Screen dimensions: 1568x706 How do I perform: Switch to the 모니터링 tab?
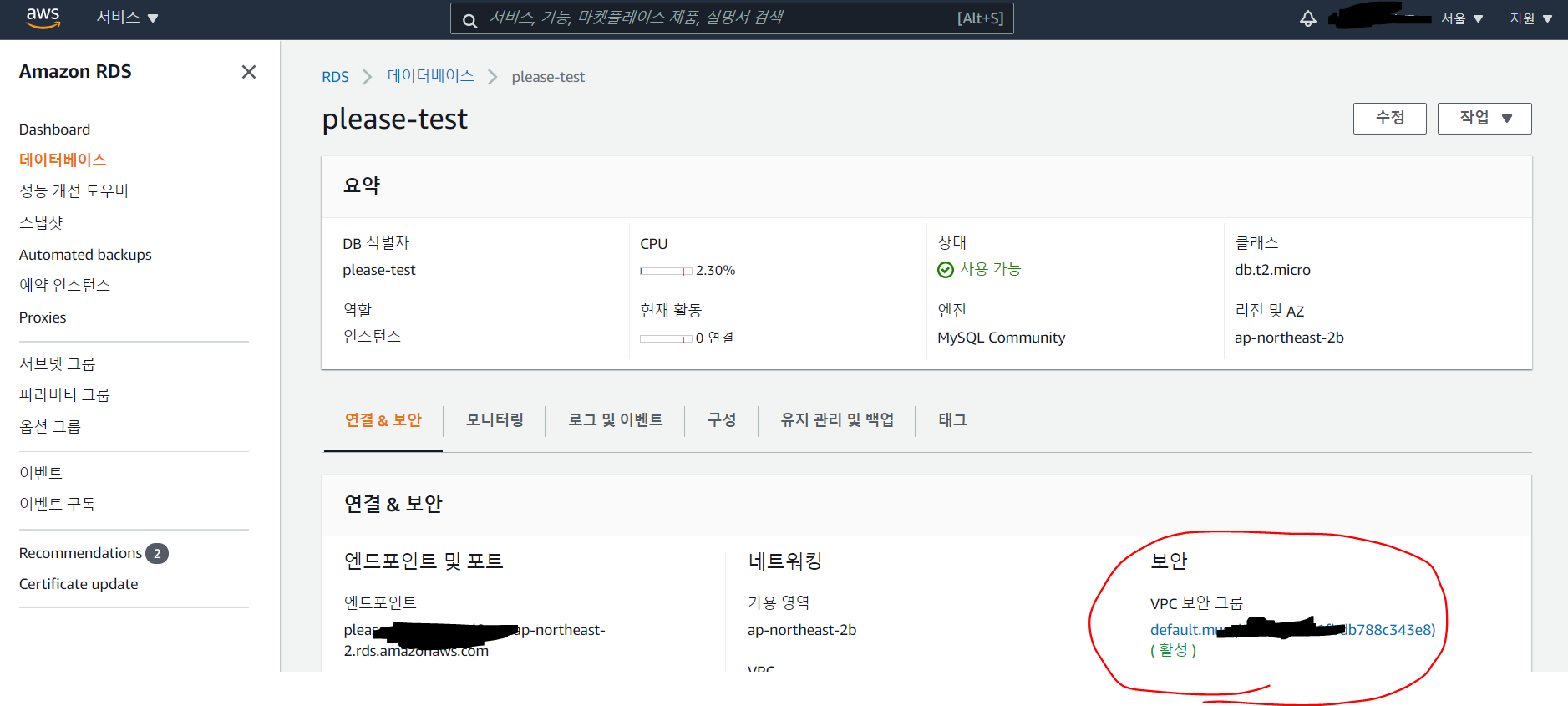[x=495, y=420]
